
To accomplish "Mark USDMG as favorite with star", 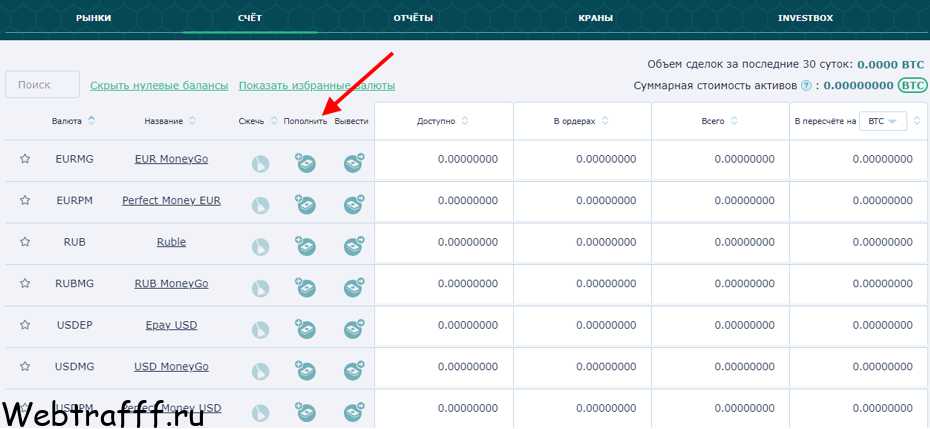I will click(x=25, y=367).
